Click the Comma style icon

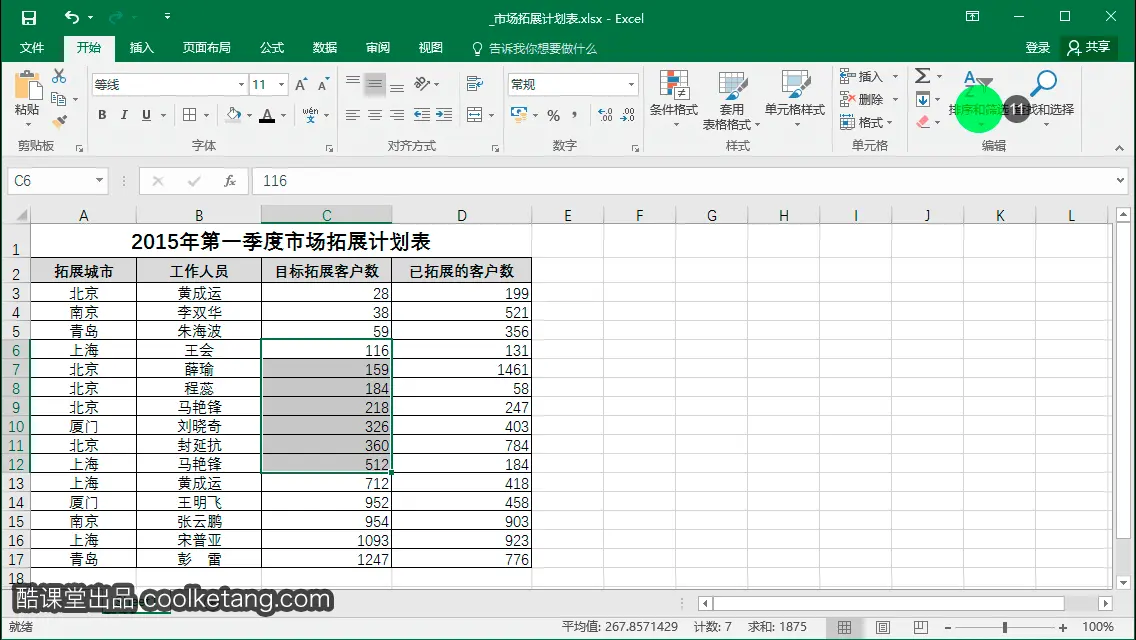point(575,115)
